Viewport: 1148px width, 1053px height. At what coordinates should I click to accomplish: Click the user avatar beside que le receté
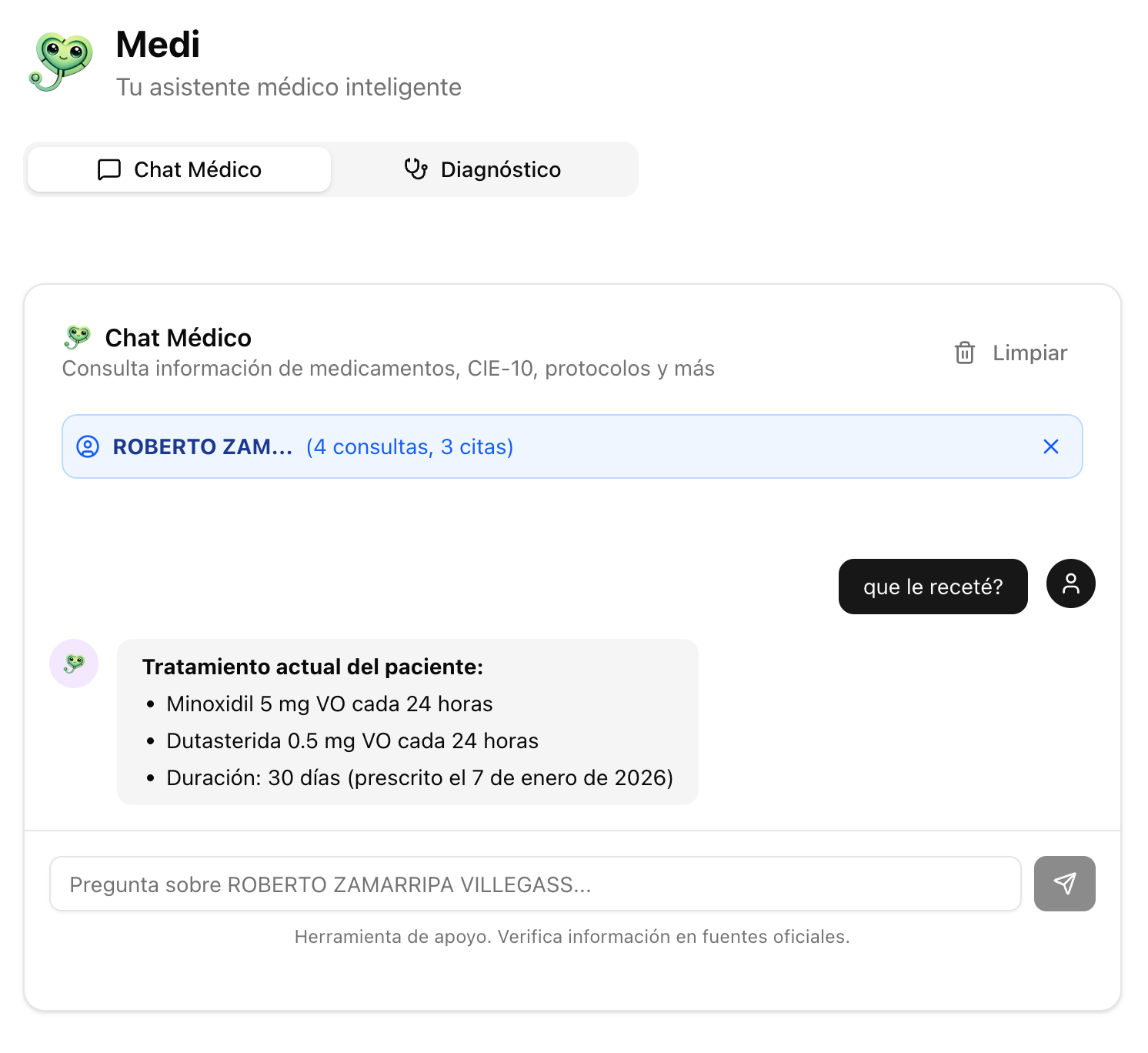[1070, 584]
